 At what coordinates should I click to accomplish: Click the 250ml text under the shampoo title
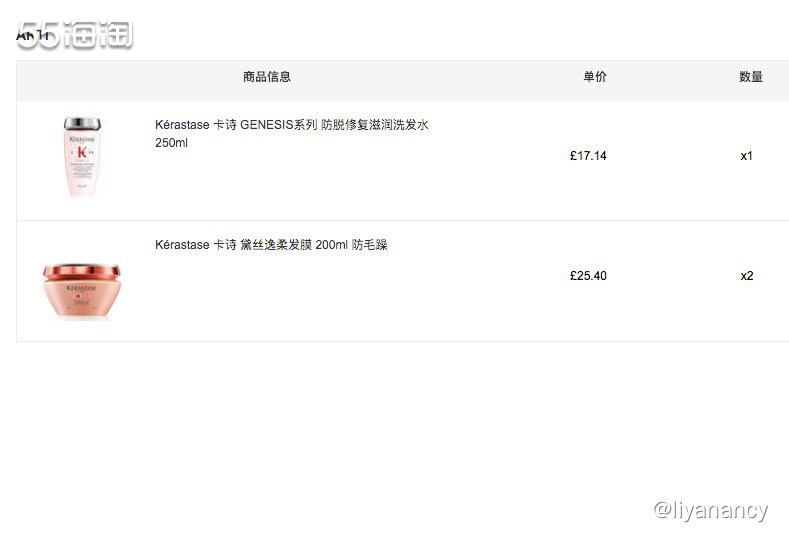point(171,143)
